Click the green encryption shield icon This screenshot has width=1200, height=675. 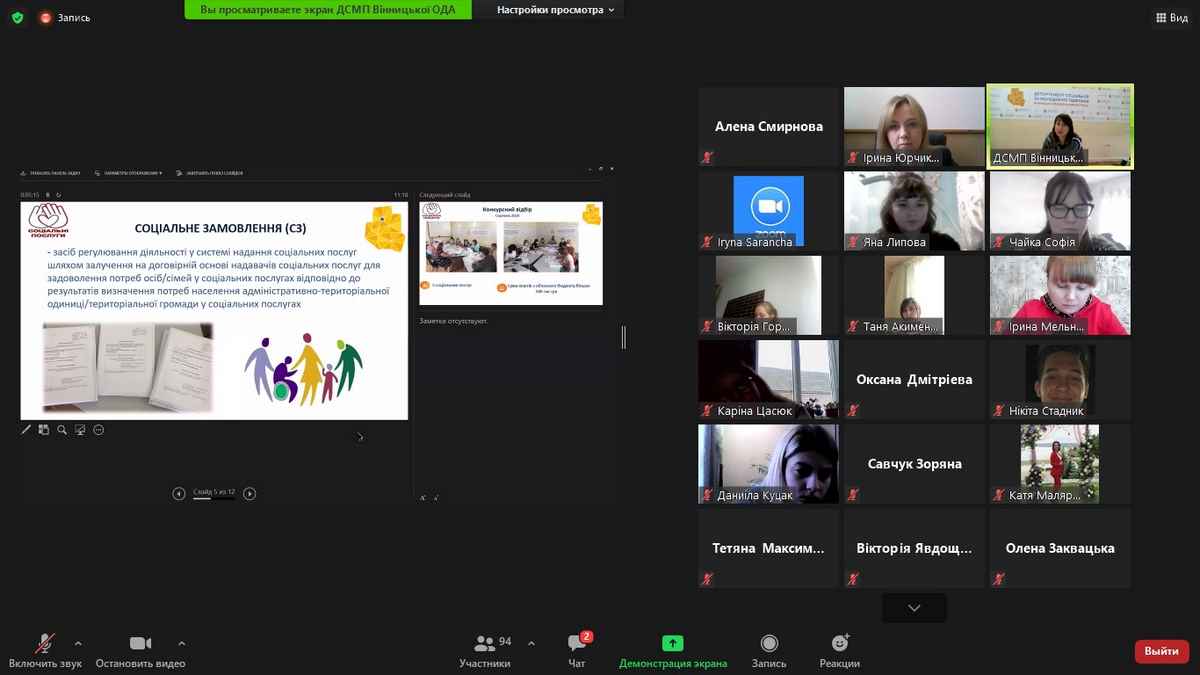point(17,18)
